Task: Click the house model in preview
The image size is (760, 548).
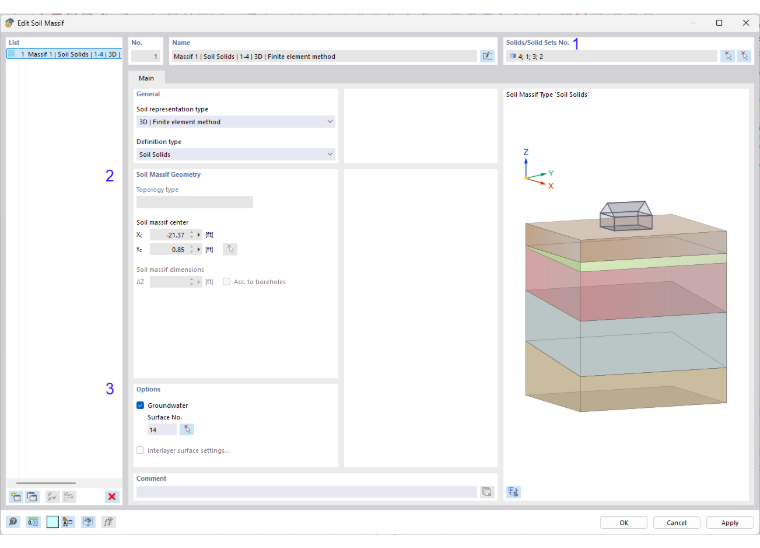Action: click(x=626, y=216)
